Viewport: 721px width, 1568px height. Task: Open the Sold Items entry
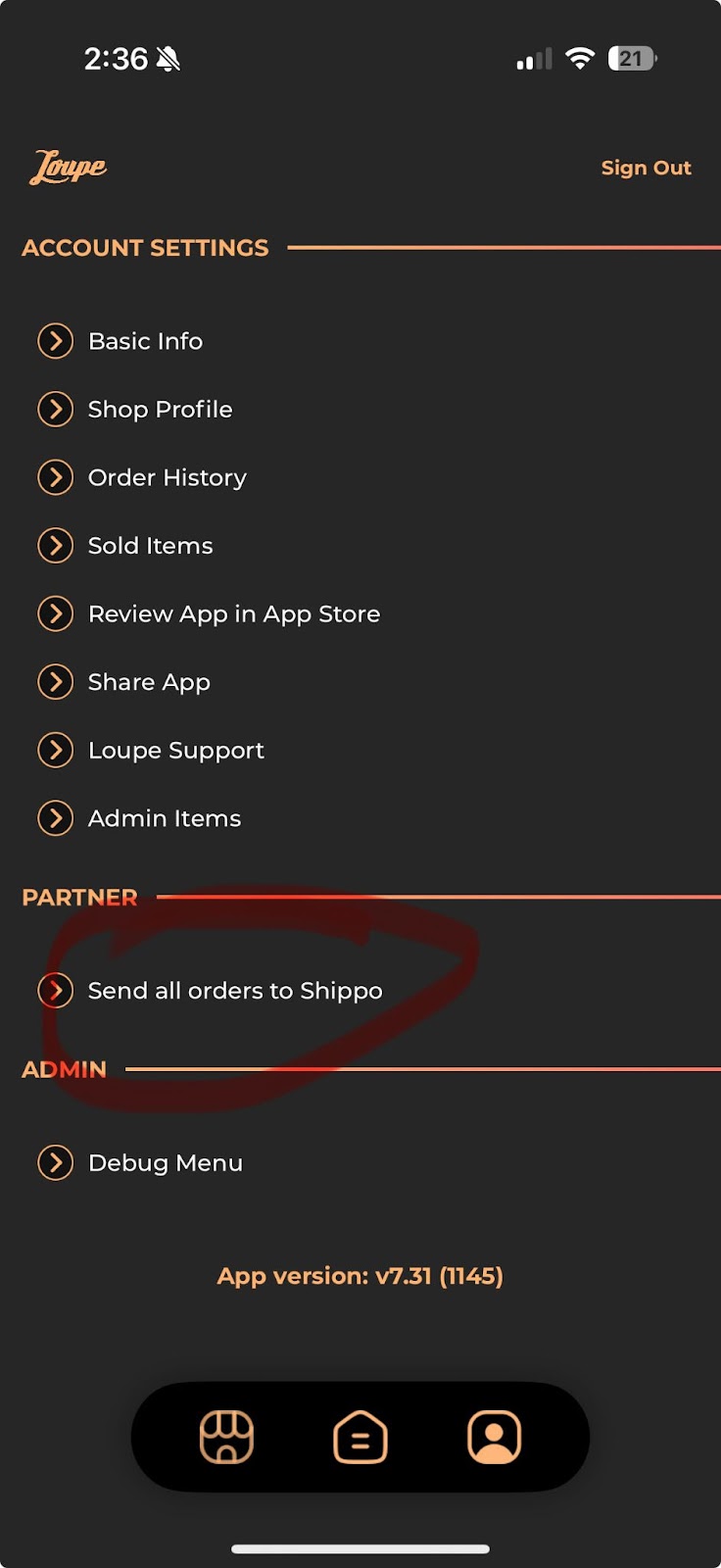click(150, 546)
